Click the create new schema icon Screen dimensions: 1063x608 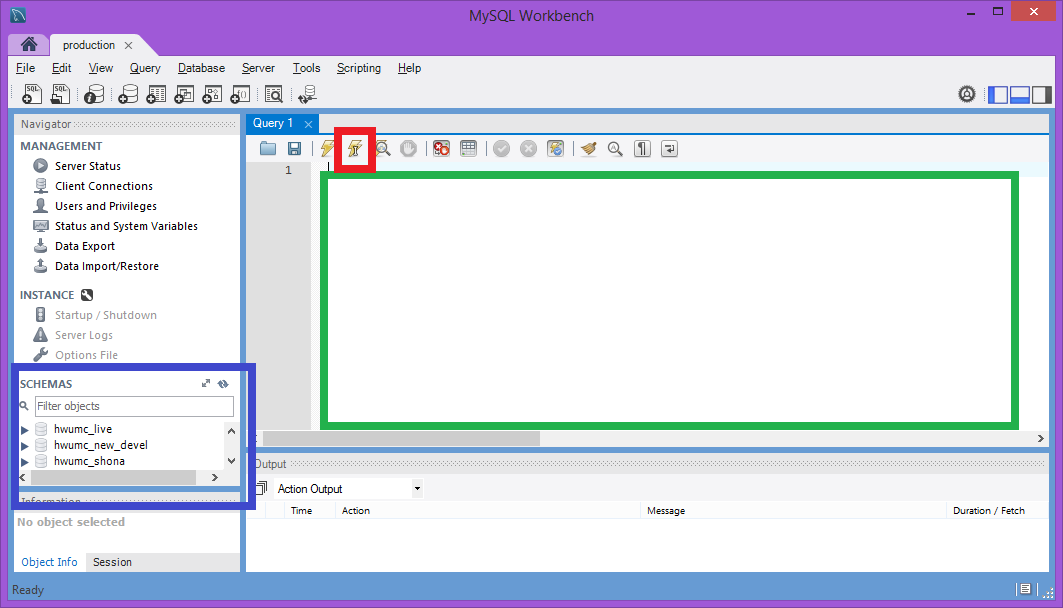127,94
